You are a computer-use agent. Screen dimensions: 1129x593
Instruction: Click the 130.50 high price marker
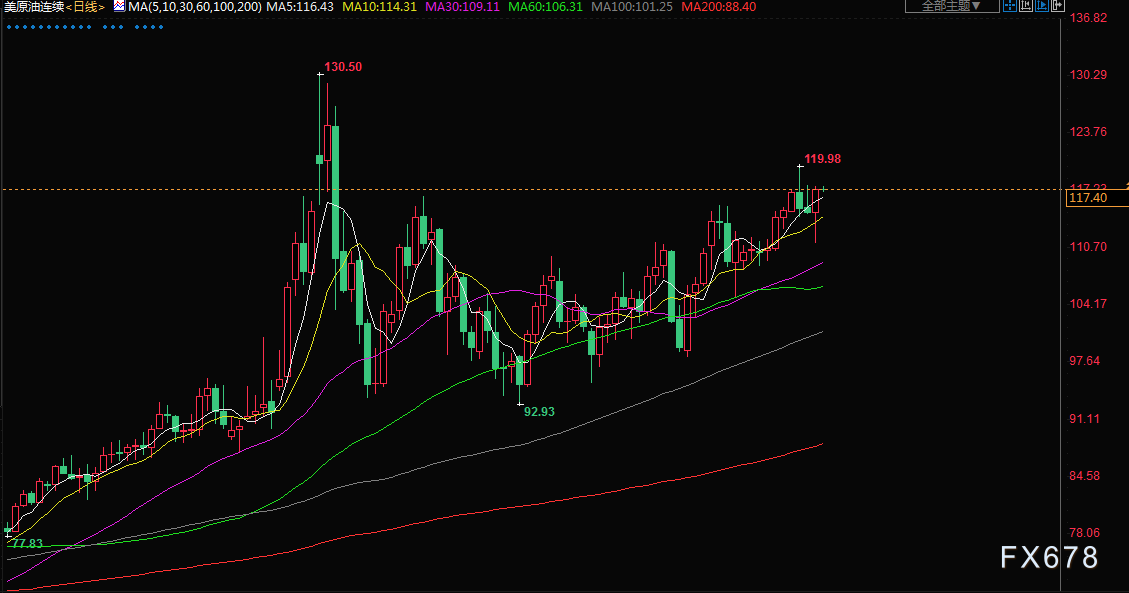tap(343, 67)
